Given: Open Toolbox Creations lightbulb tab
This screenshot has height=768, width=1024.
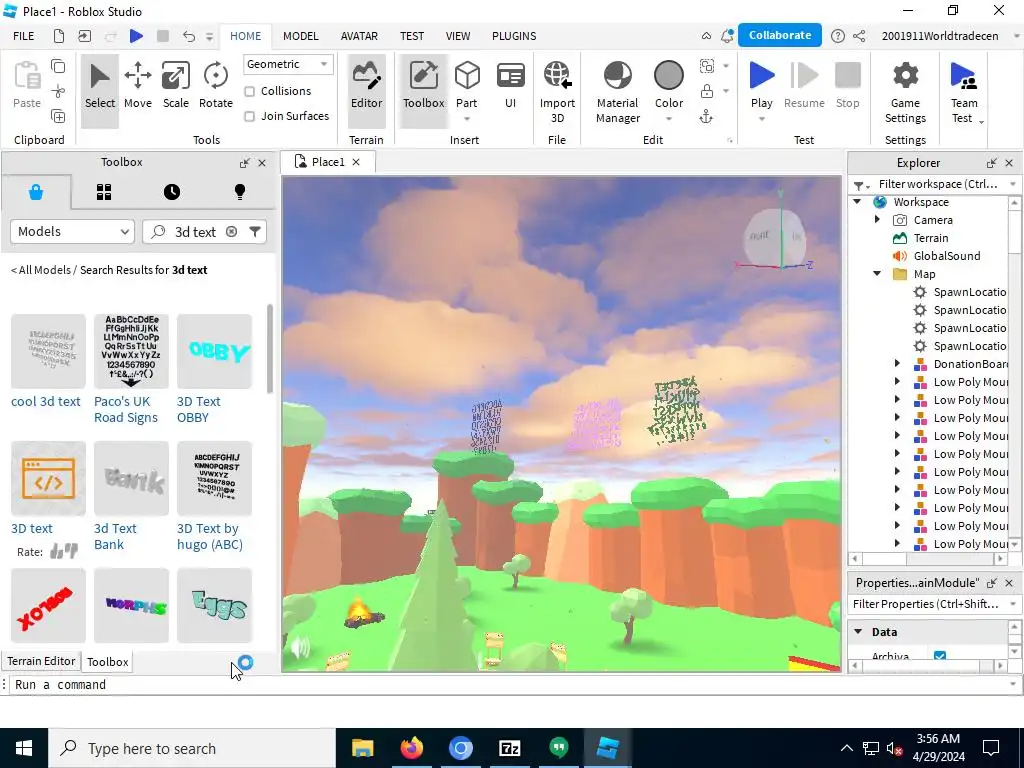Looking at the screenshot, I should coord(240,192).
